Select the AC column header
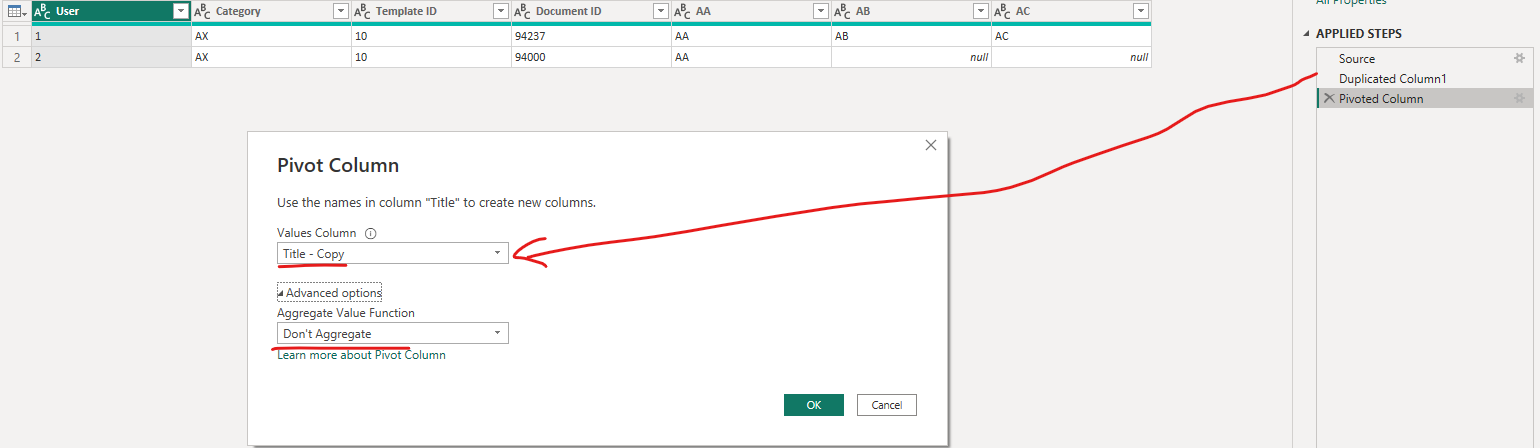The width and height of the screenshot is (1540, 448). [1071, 11]
